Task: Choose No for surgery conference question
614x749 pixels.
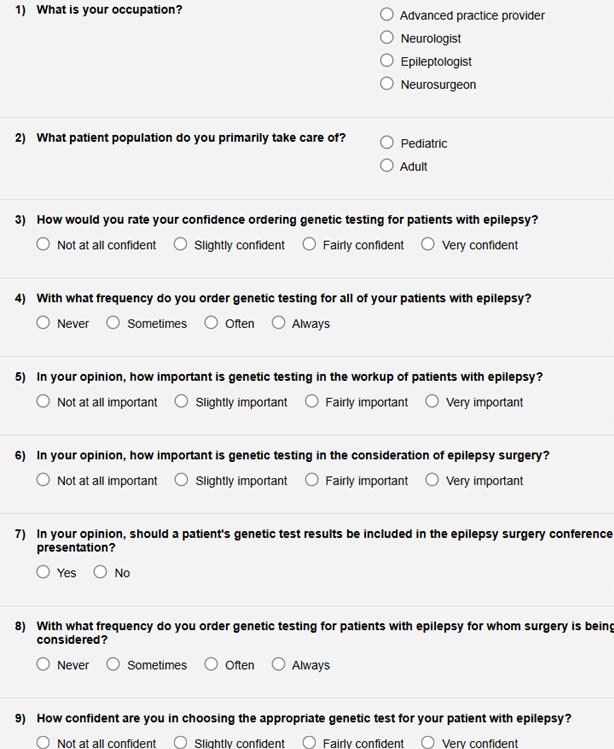Action: click(x=100, y=572)
